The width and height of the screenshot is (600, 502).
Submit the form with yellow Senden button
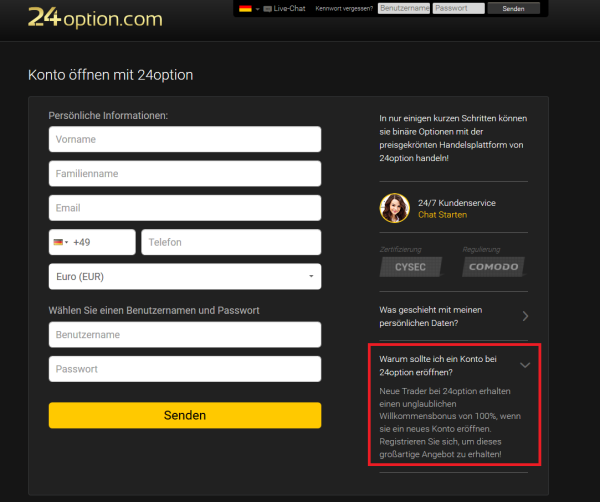(185, 415)
